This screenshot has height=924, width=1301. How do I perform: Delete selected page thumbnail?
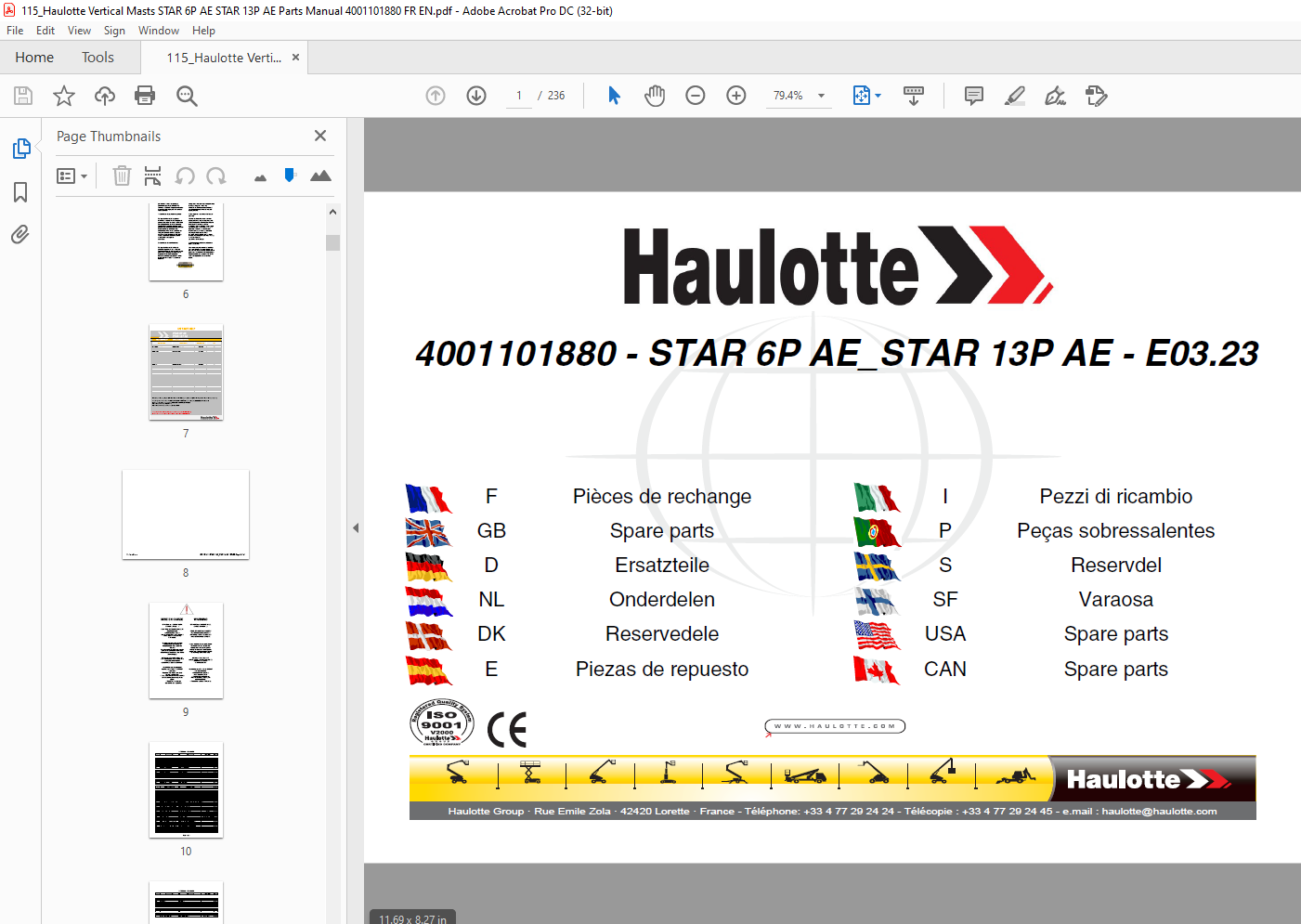[122, 176]
